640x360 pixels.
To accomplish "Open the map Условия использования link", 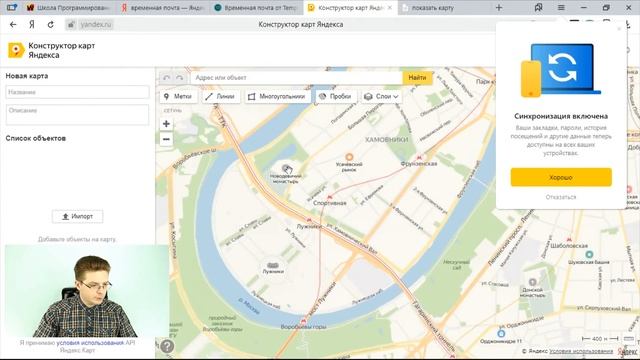I will (581, 351).
